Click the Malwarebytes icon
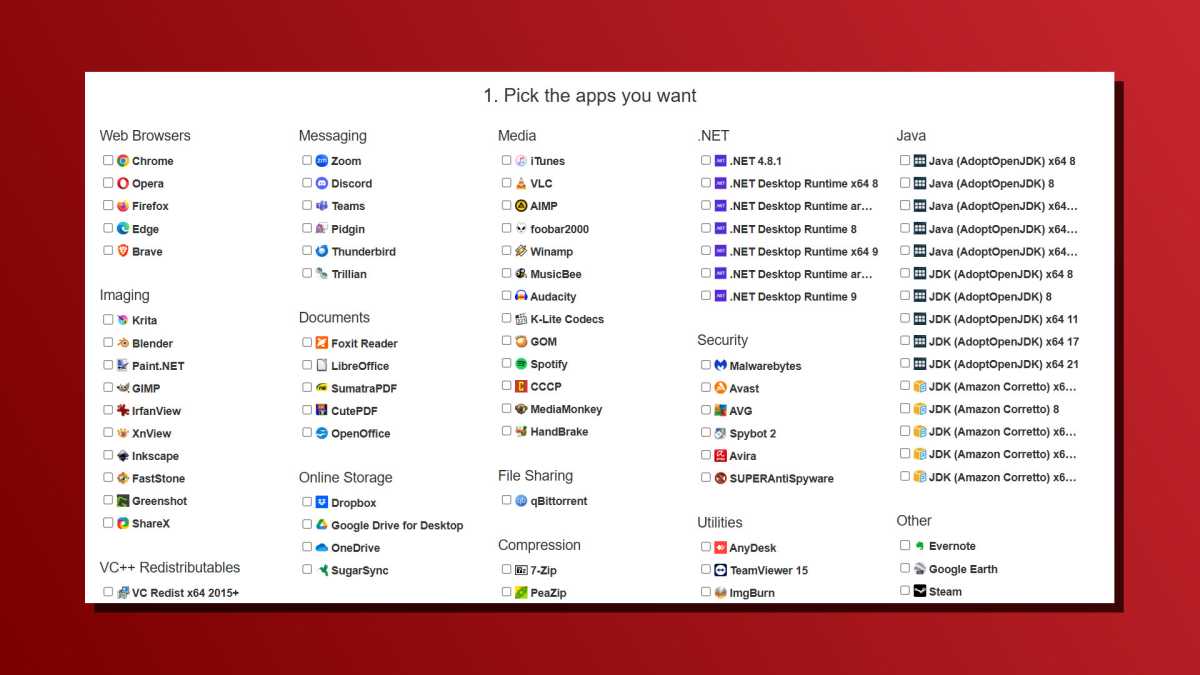Screen dimensions: 1200x675 720,365
